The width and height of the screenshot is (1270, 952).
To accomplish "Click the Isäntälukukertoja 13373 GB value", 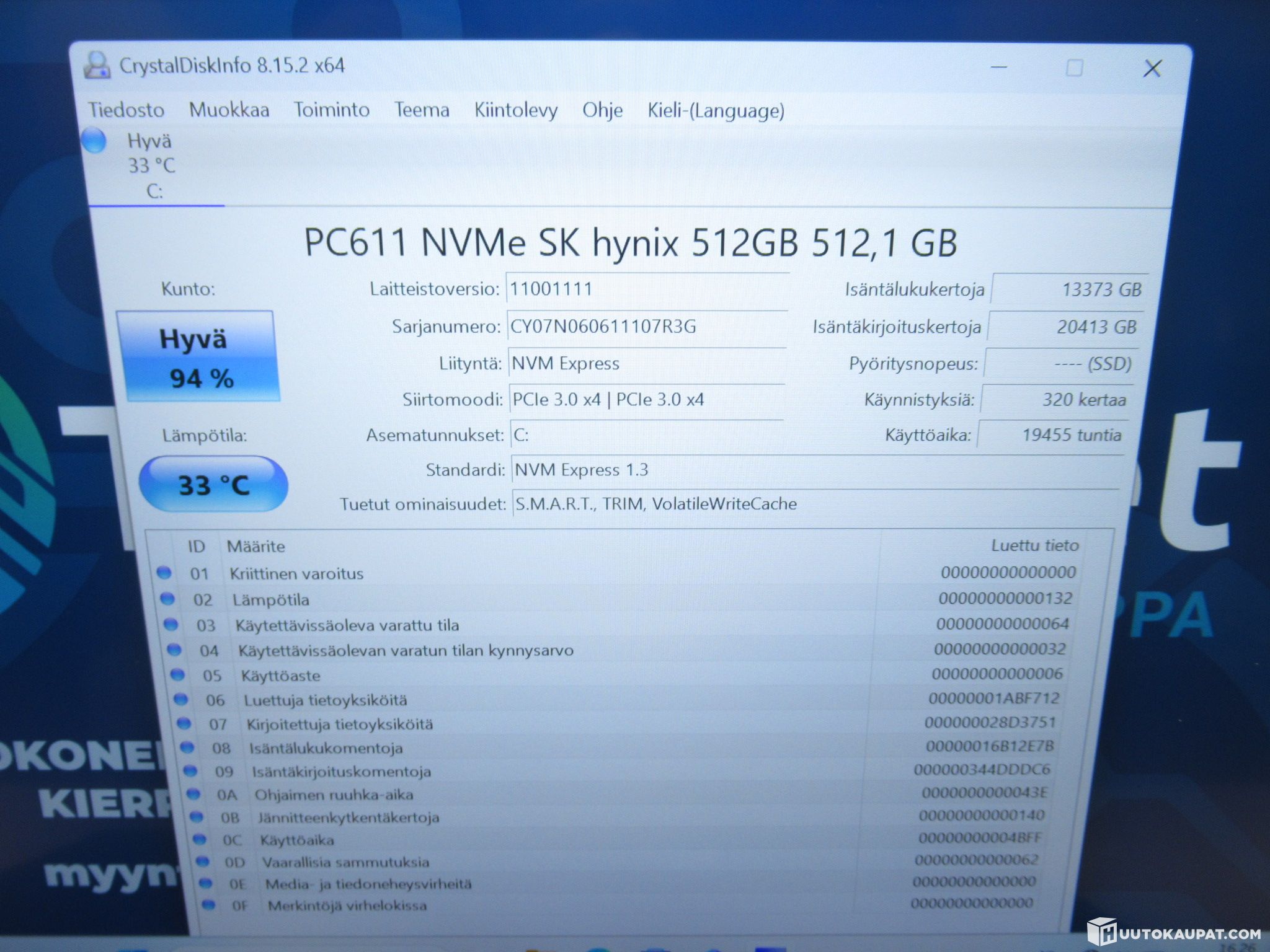I will pos(1068,289).
